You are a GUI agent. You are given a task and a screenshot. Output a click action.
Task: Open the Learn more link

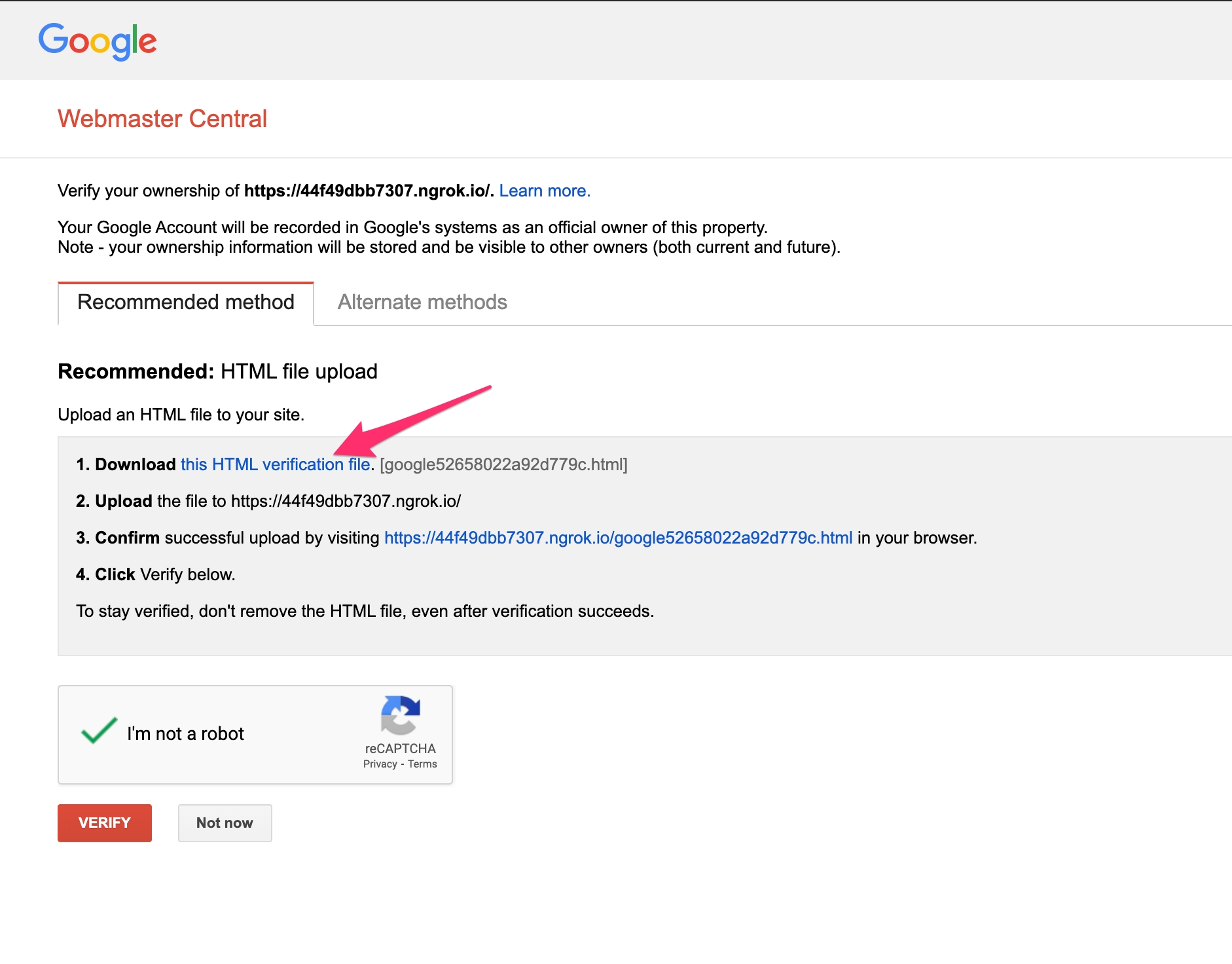(544, 191)
